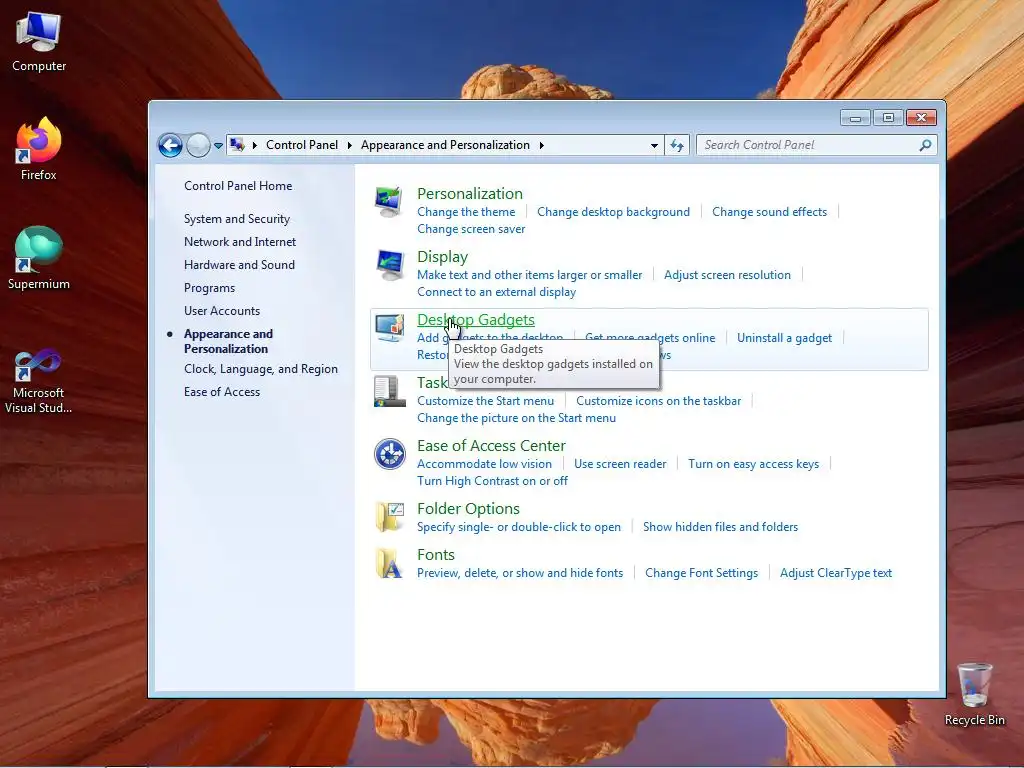Open Hardware and Sound category
Viewport: 1024px width, 768px height.
(239, 264)
